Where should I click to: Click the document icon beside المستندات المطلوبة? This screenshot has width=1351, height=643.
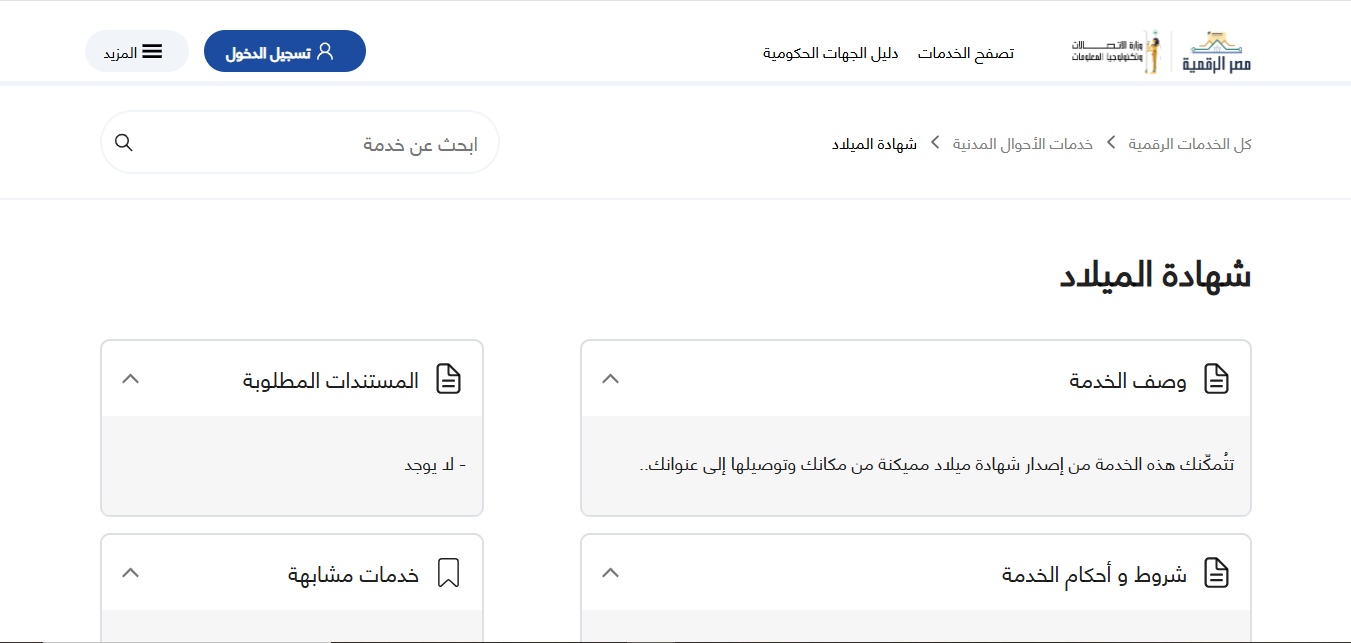tap(448, 379)
